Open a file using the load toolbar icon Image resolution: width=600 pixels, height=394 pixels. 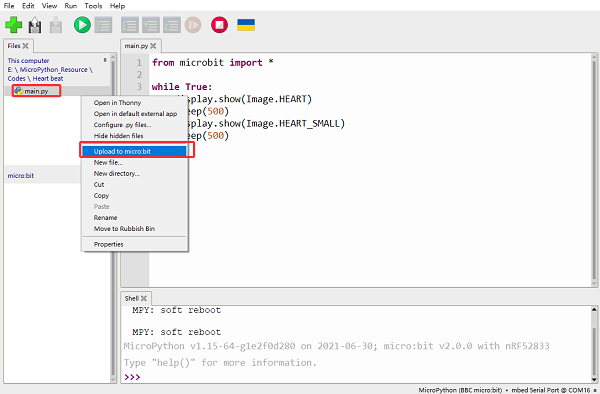tap(35, 25)
